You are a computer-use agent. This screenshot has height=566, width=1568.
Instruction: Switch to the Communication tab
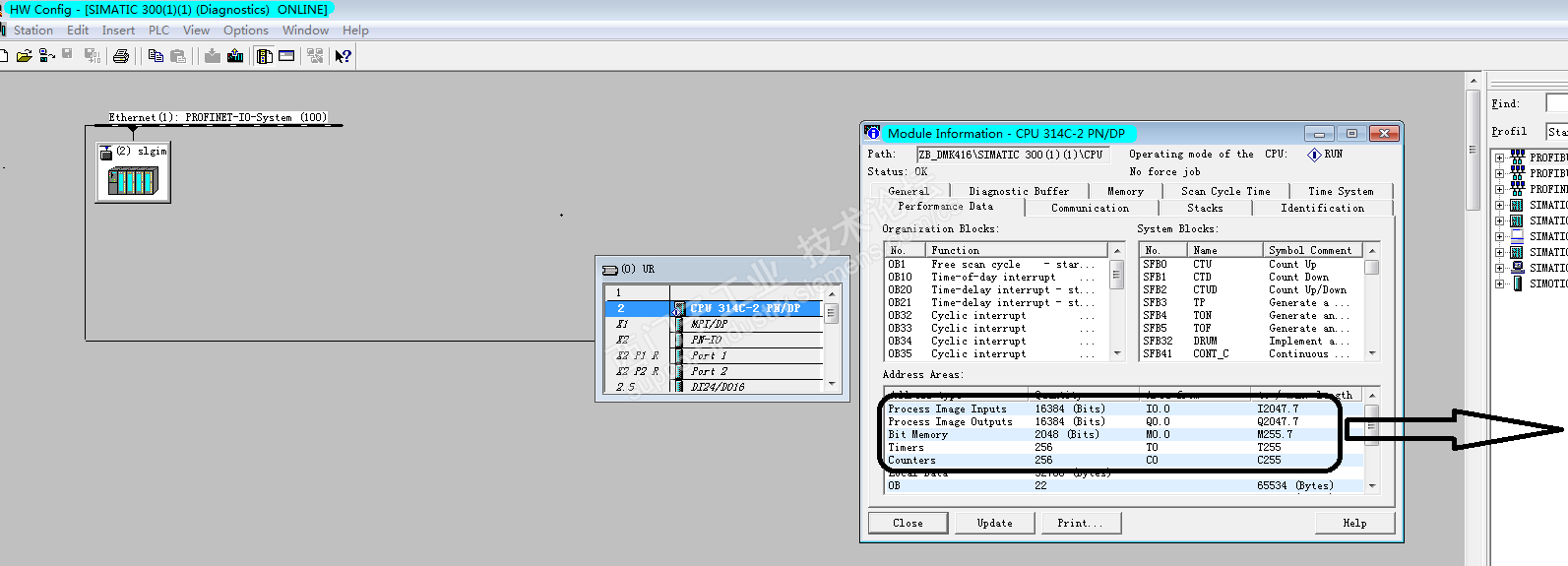pyautogui.click(x=1090, y=208)
